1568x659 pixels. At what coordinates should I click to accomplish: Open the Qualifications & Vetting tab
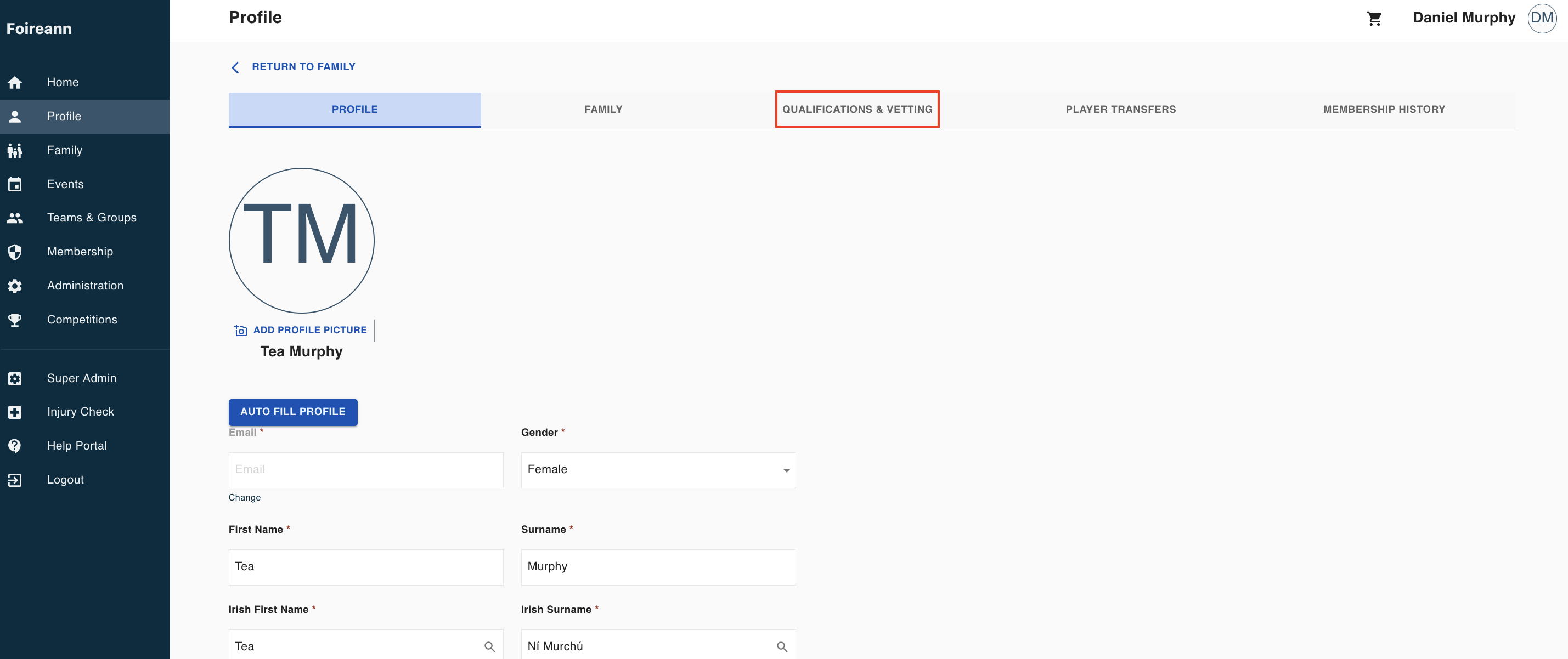[857, 110]
